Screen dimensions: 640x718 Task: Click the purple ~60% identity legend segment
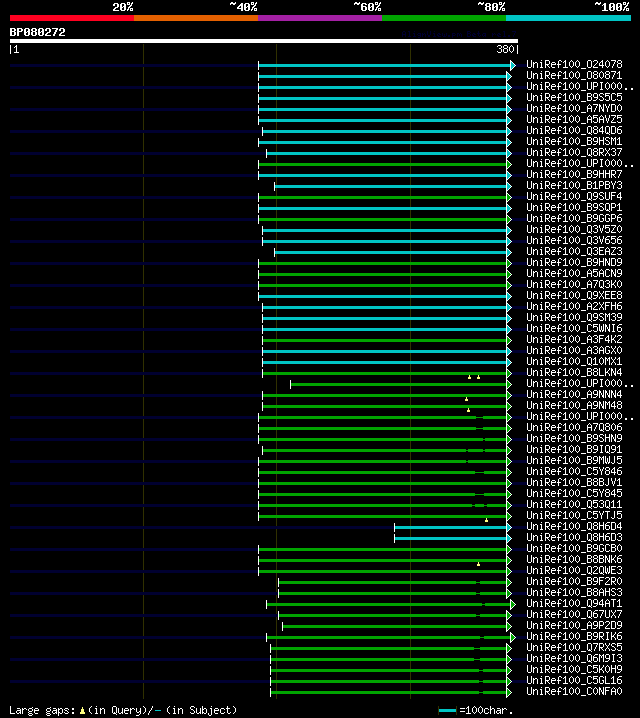pyautogui.click(x=320, y=18)
